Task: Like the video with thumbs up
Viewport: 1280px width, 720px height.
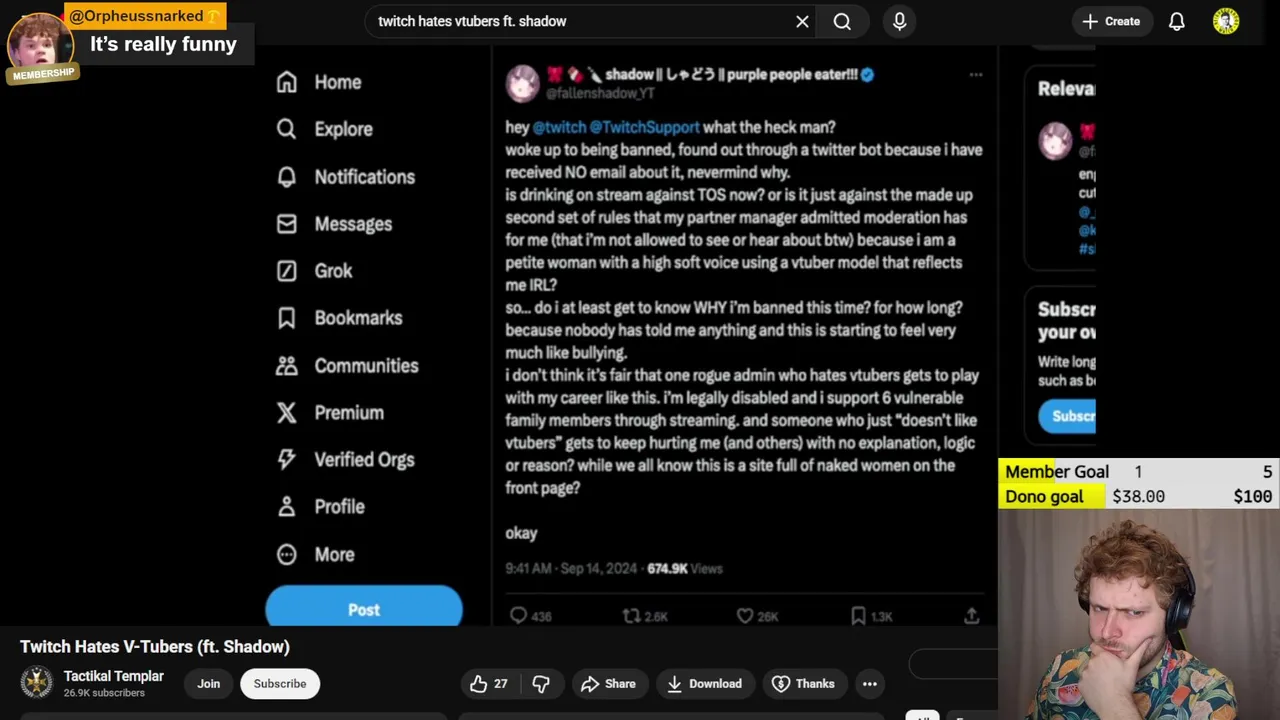Action: (x=489, y=684)
